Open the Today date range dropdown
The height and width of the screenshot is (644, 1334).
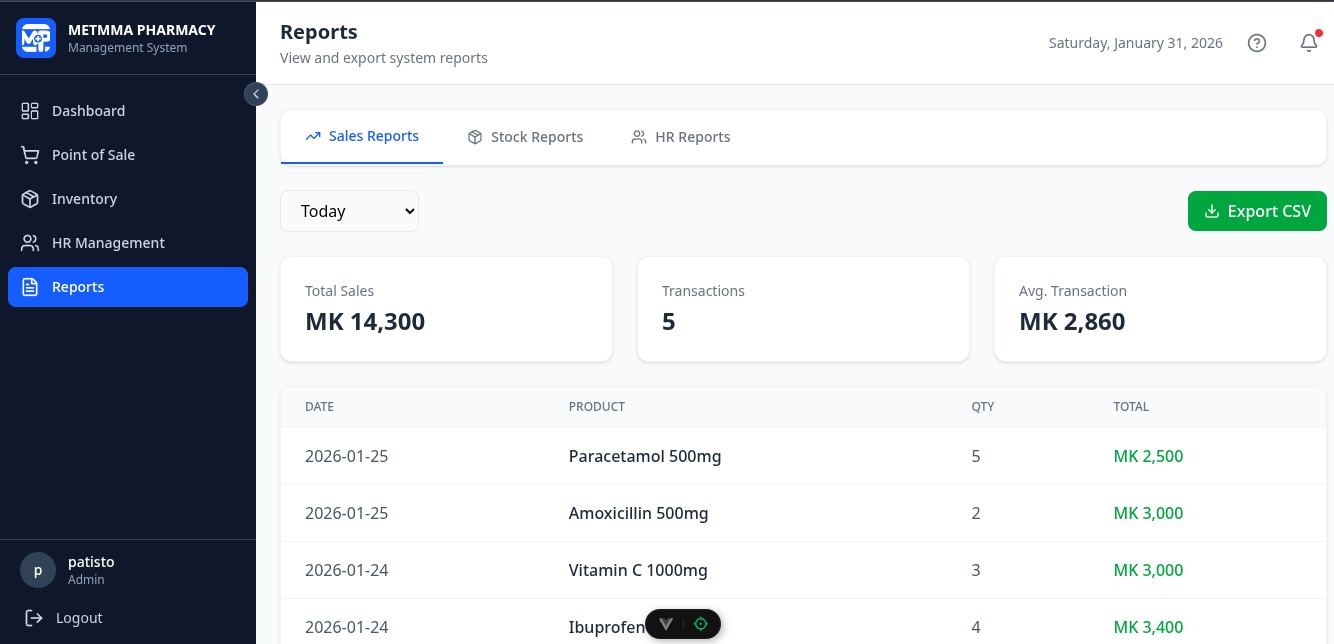(349, 211)
